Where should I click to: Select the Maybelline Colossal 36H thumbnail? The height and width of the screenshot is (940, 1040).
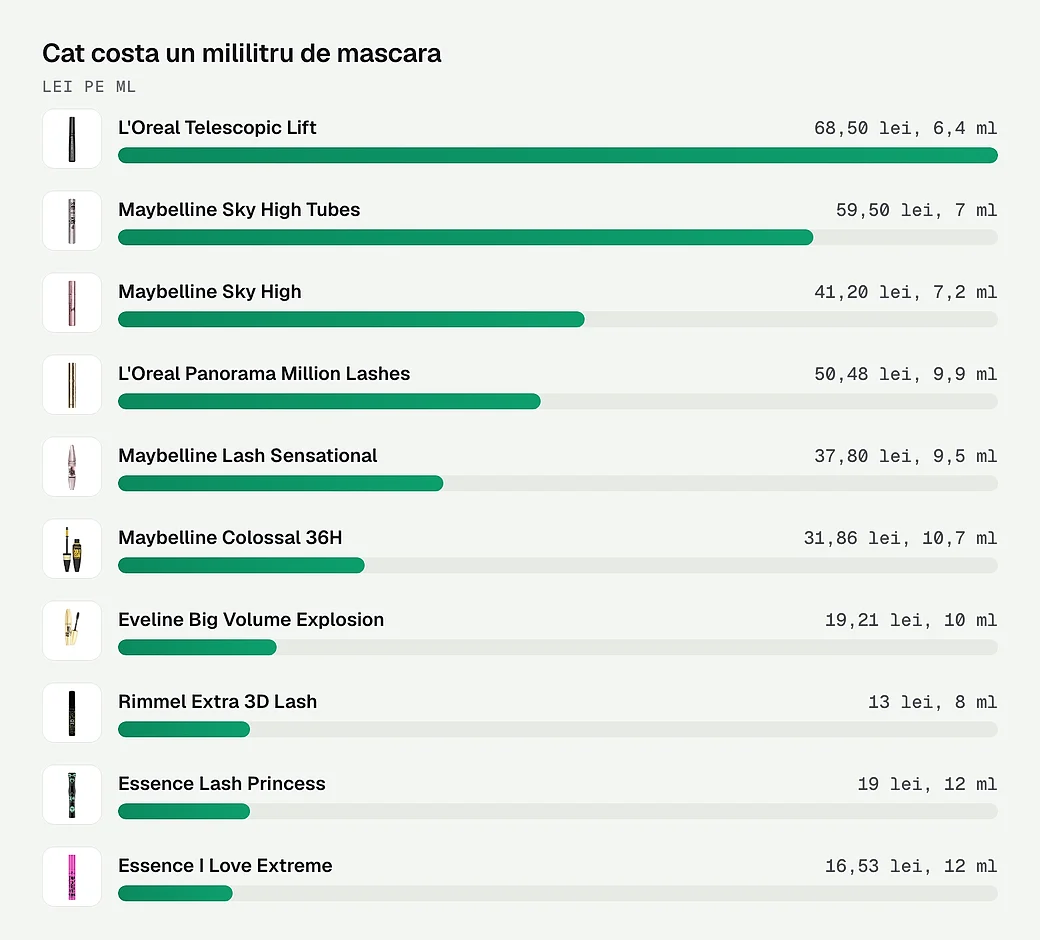(x=72, y=549)
